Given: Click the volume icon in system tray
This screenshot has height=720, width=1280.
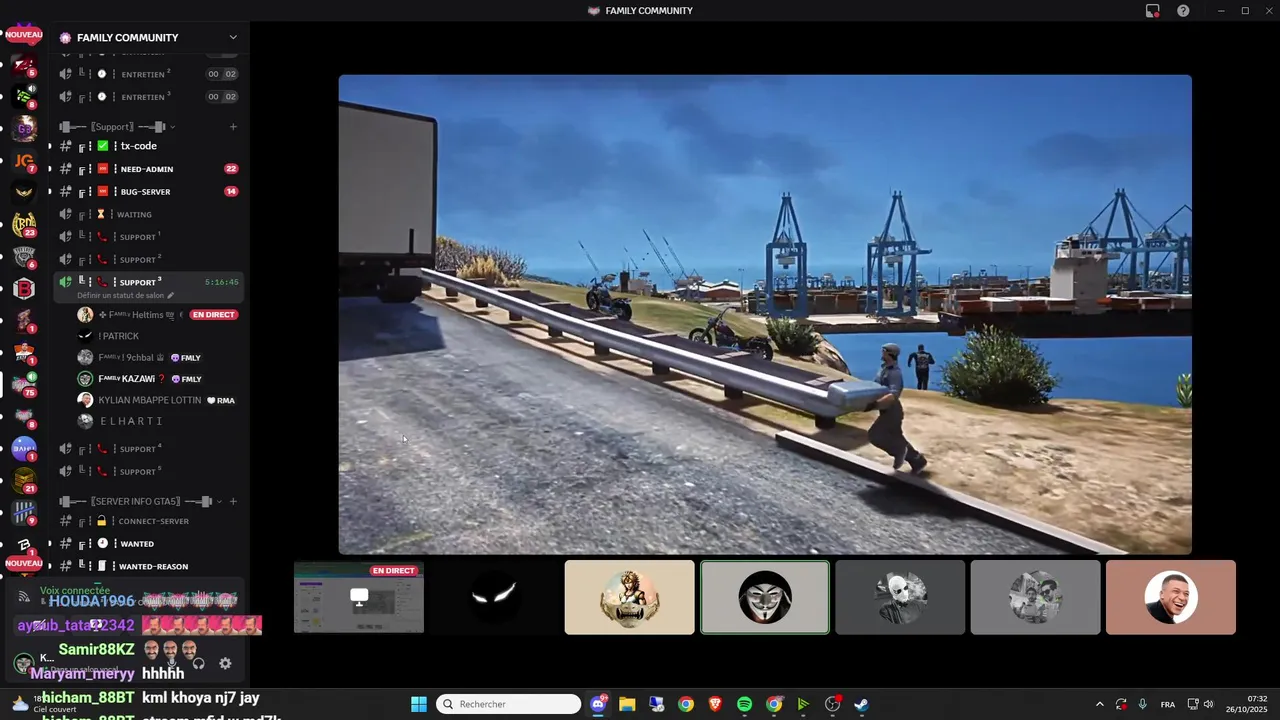Looking at the screenshot, I should pyautogui.click(x=1208, y=704).
